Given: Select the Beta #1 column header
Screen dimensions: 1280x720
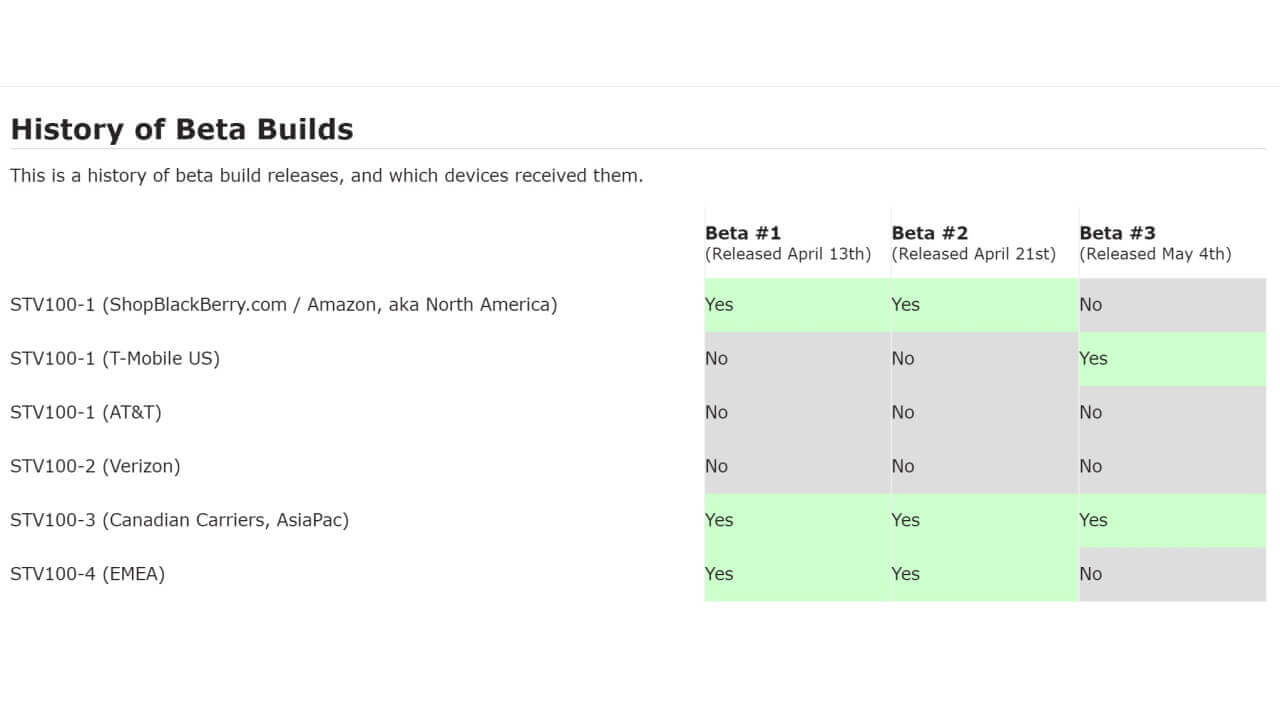Looking at the screenshot, I should (x=742, y=233).
